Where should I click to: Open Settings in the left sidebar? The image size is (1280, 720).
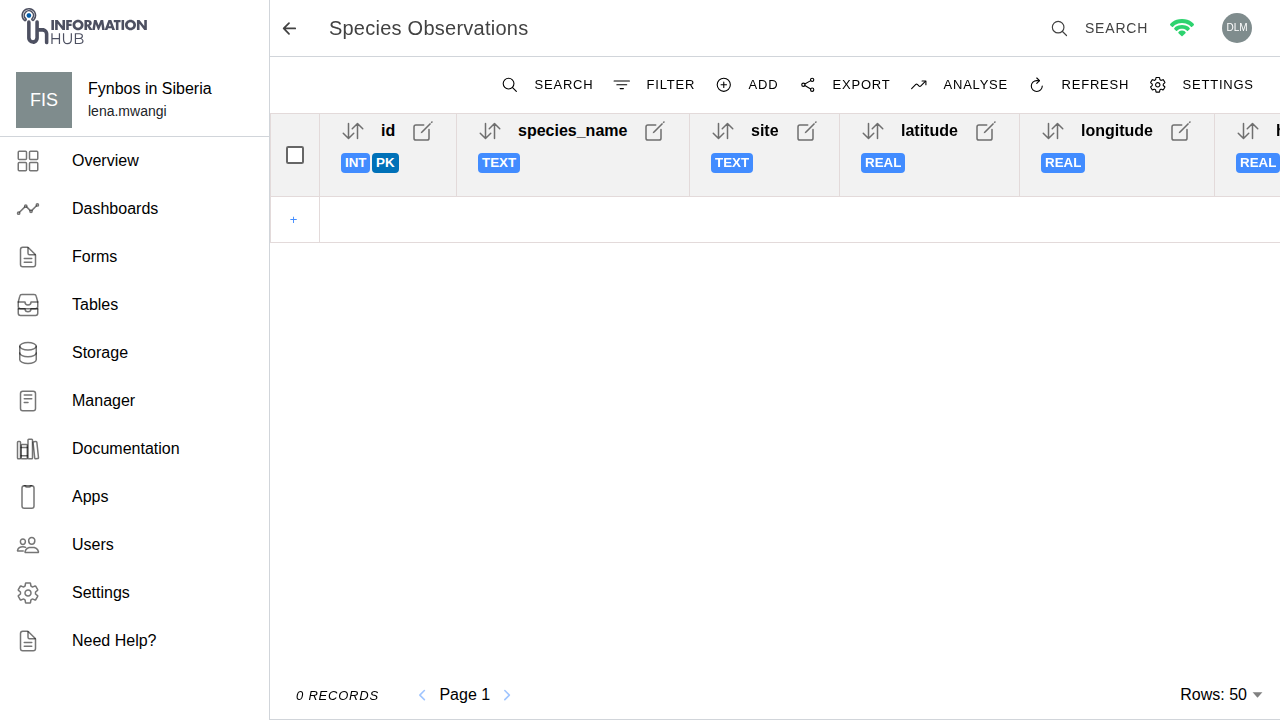135,593
